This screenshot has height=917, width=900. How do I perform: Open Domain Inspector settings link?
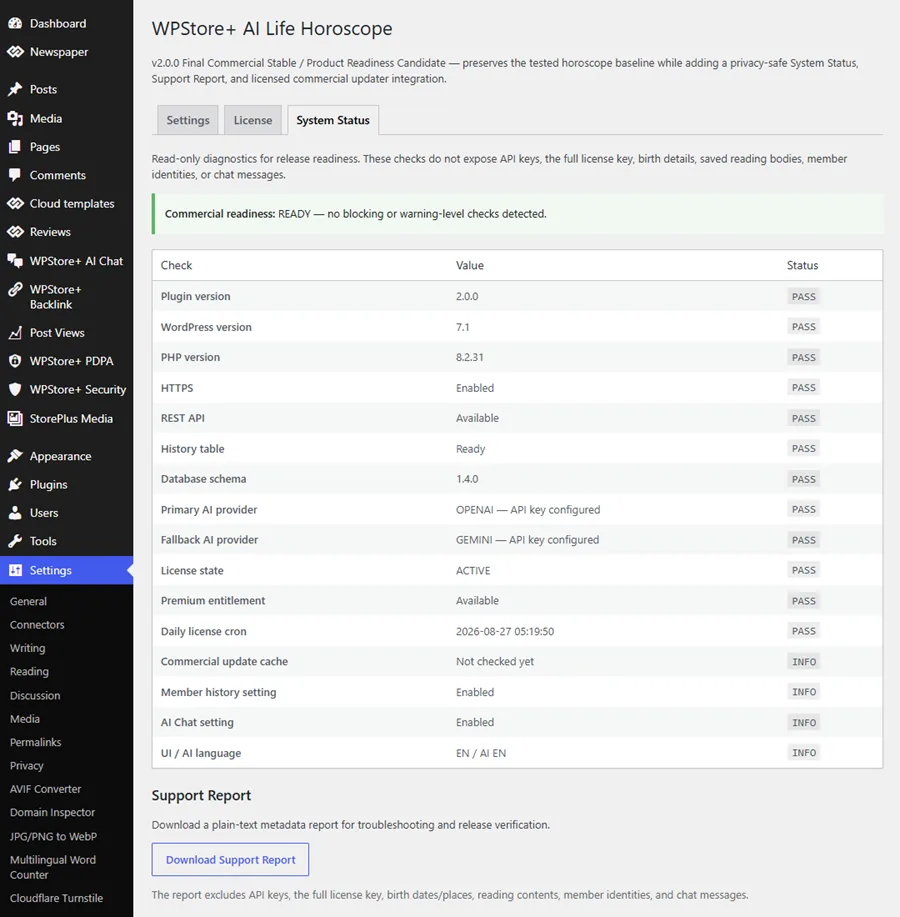[53, 812]
